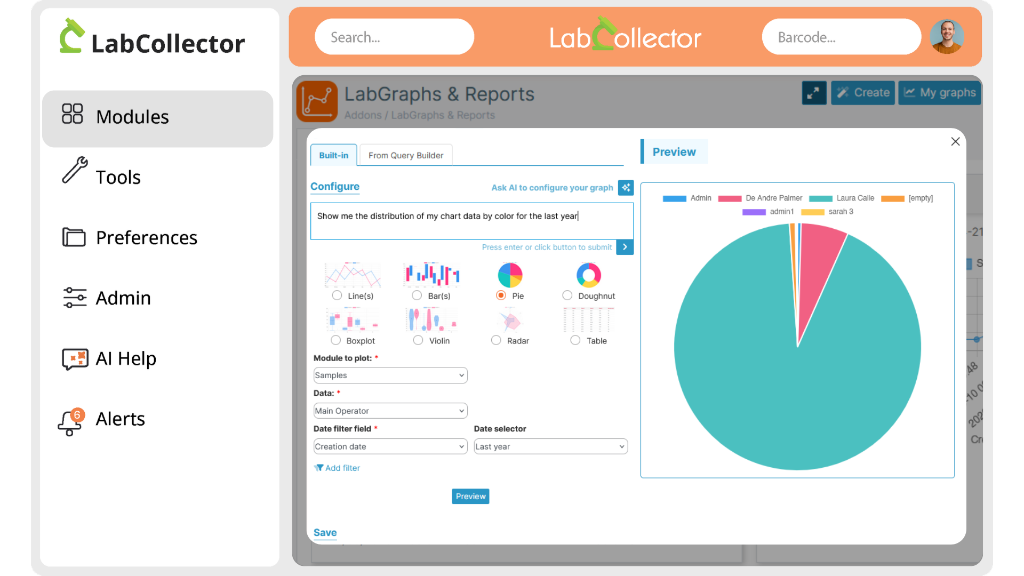Screen dimensions: 1024x576
Task: Click the Modules grid icon
Action: tap(72, 114)
